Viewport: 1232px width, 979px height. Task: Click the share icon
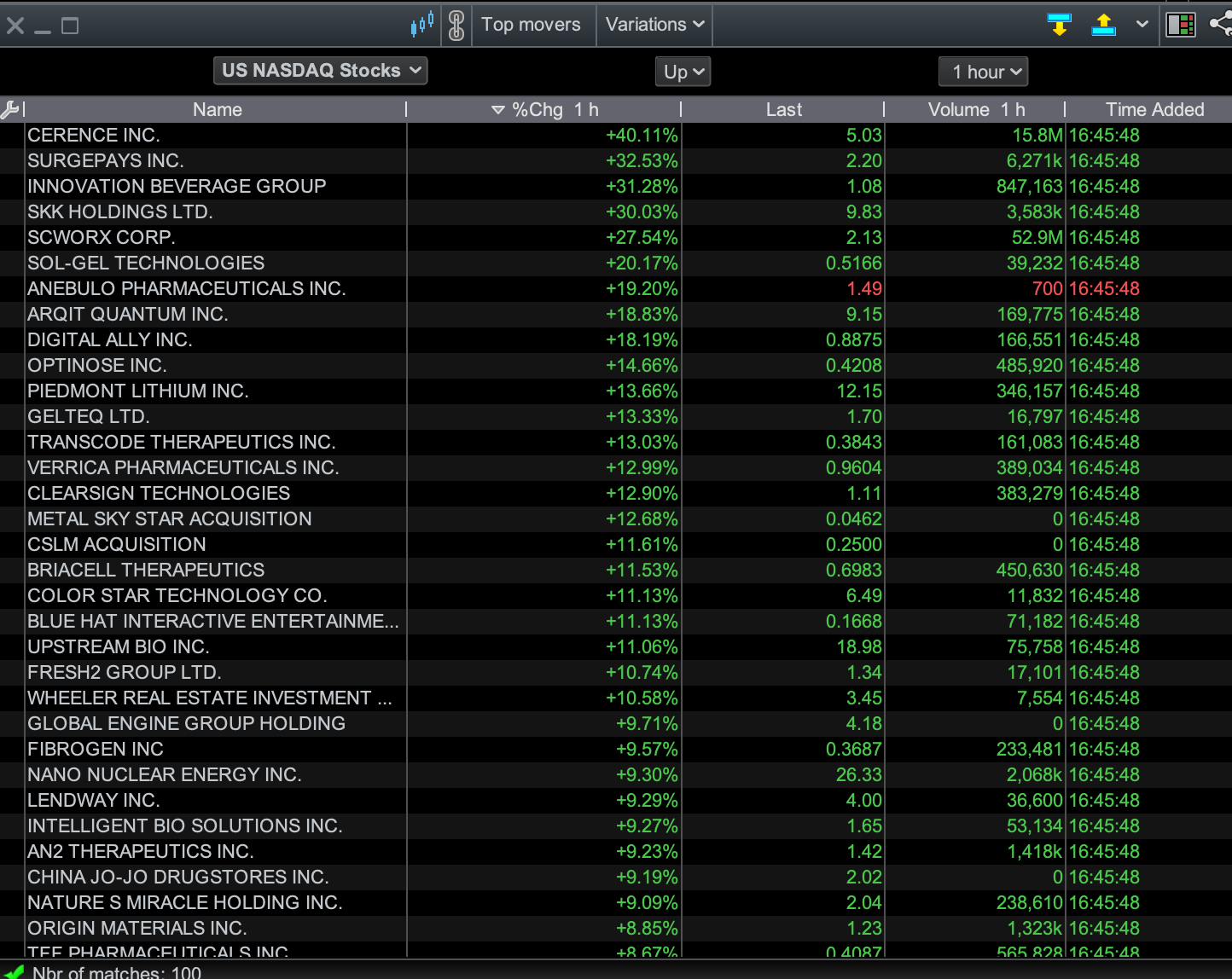pyautogui.click(x=1222, y=24)
